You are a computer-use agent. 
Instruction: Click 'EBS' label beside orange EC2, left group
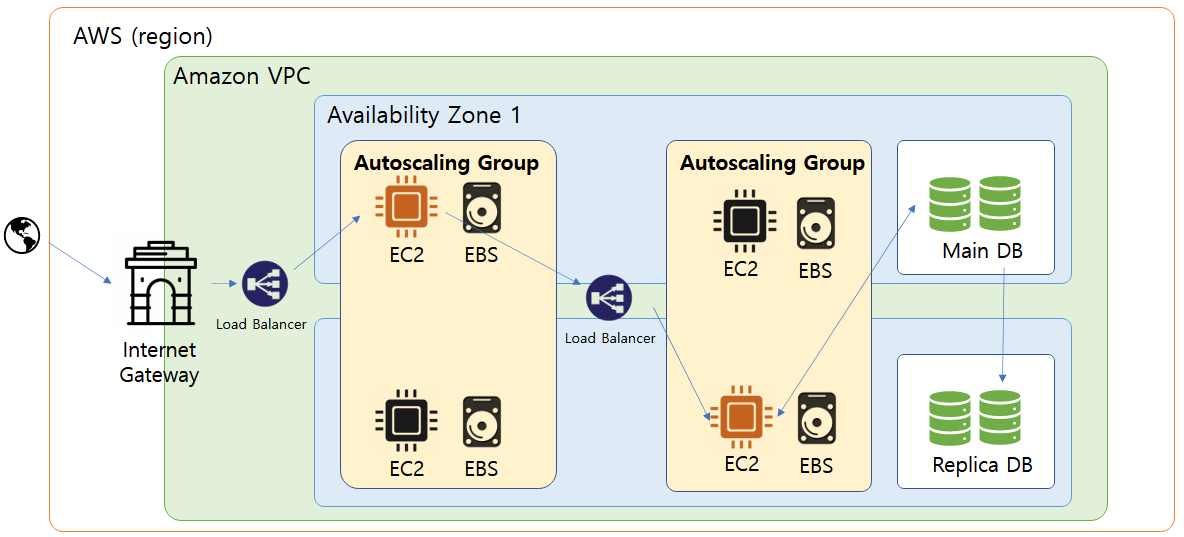pos(482,255)
